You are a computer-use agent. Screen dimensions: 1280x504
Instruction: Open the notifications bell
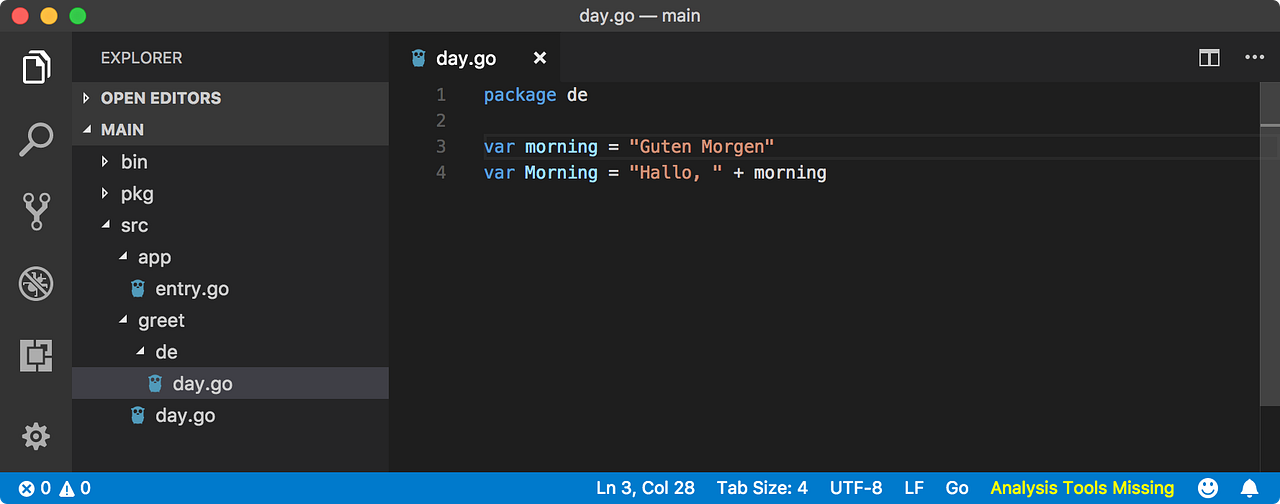point(1249,488)
